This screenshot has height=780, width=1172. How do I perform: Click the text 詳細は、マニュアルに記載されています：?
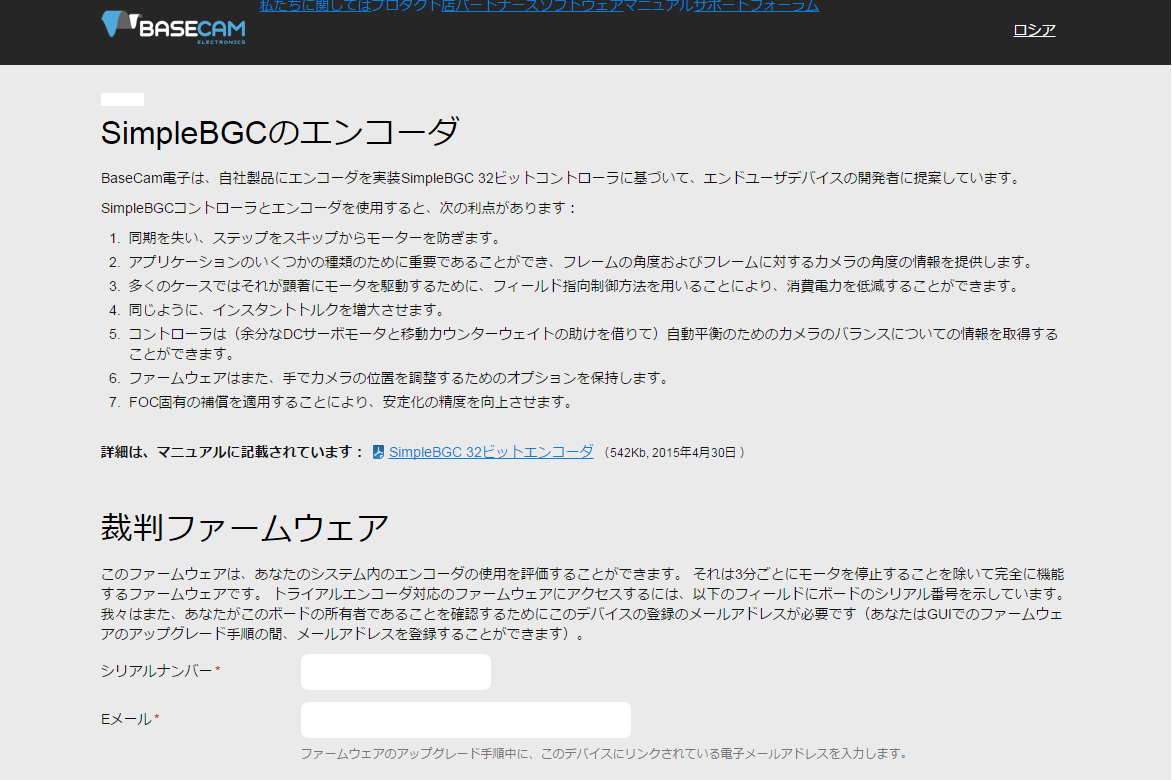232,452
